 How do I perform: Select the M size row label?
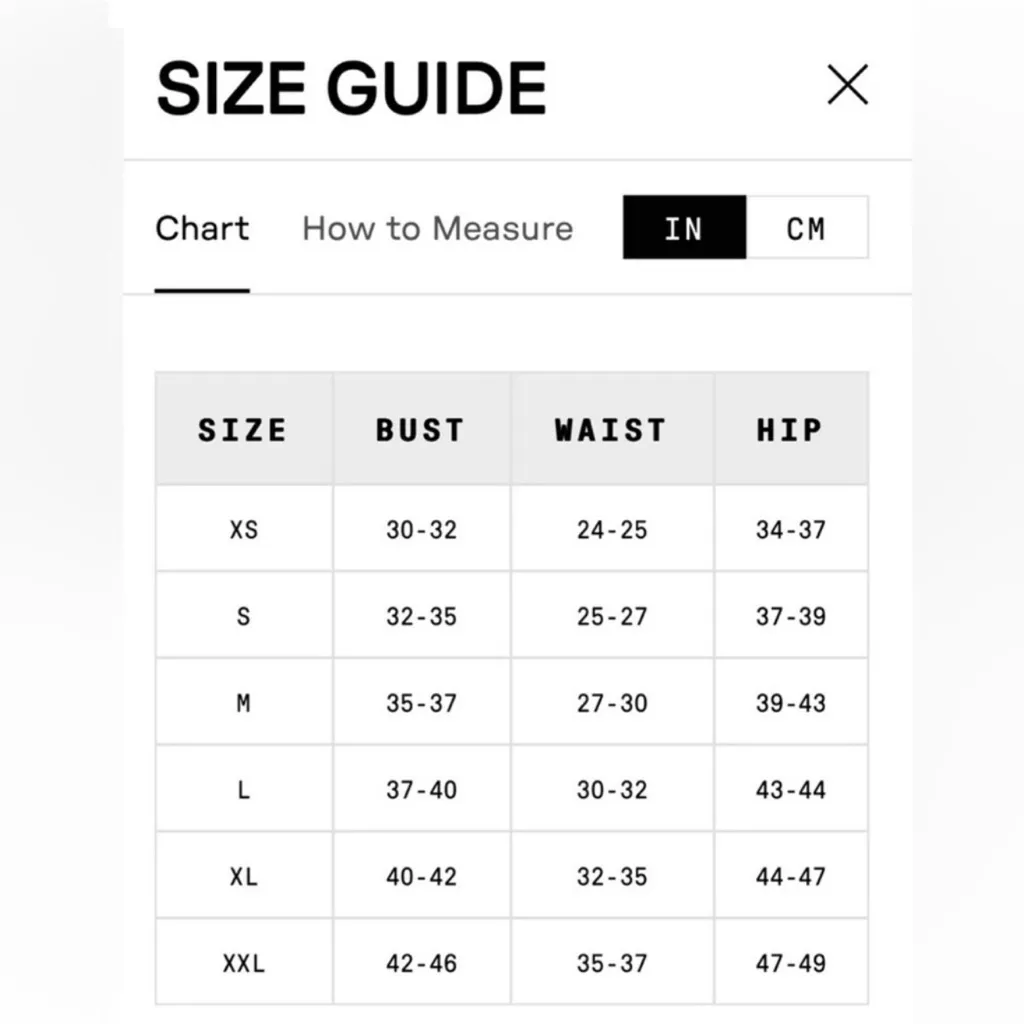tap(243, 703)
